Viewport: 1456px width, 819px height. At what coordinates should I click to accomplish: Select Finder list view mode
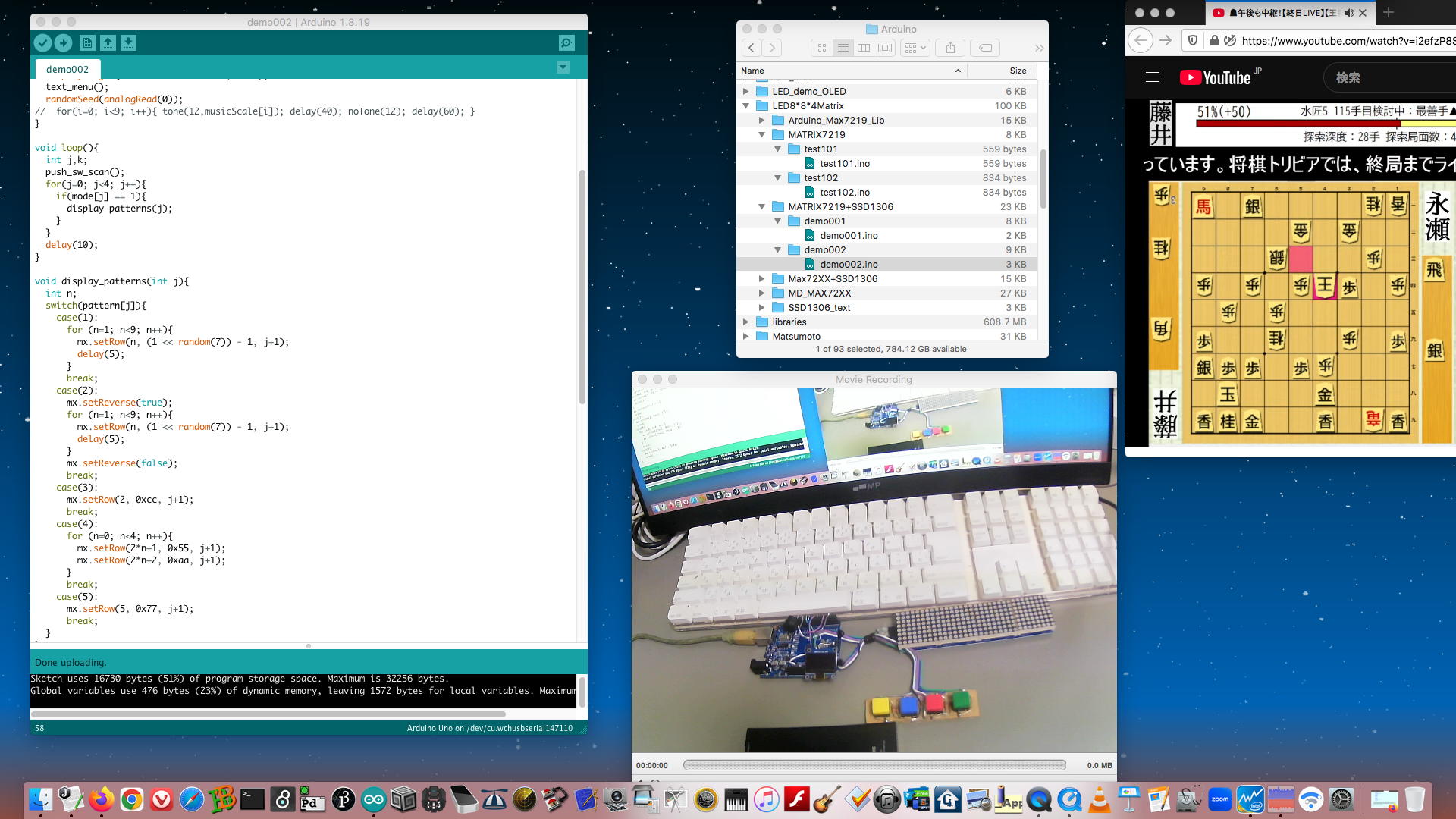pyautogui.click(x=843, y=48)
